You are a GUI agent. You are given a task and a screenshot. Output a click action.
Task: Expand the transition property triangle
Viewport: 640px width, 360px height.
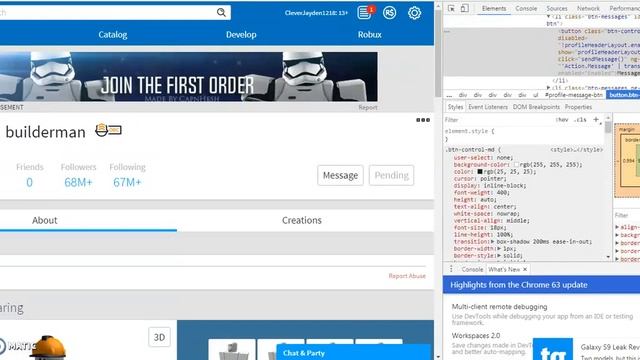coord(493,242)
